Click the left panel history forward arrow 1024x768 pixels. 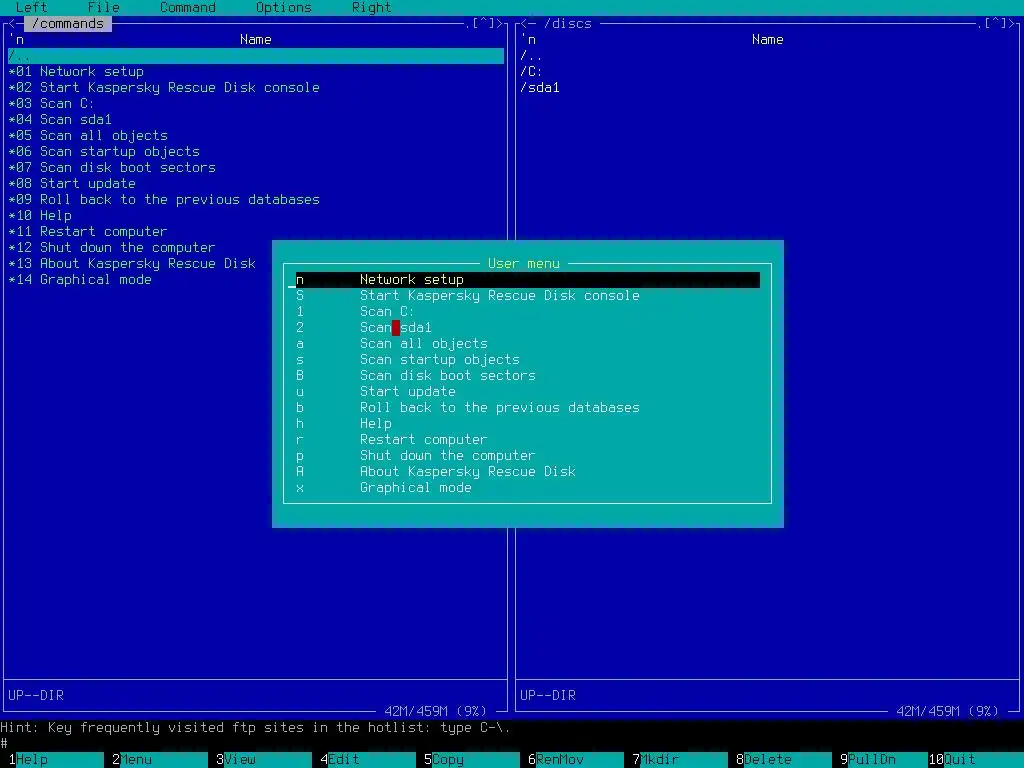pos(500,24)
